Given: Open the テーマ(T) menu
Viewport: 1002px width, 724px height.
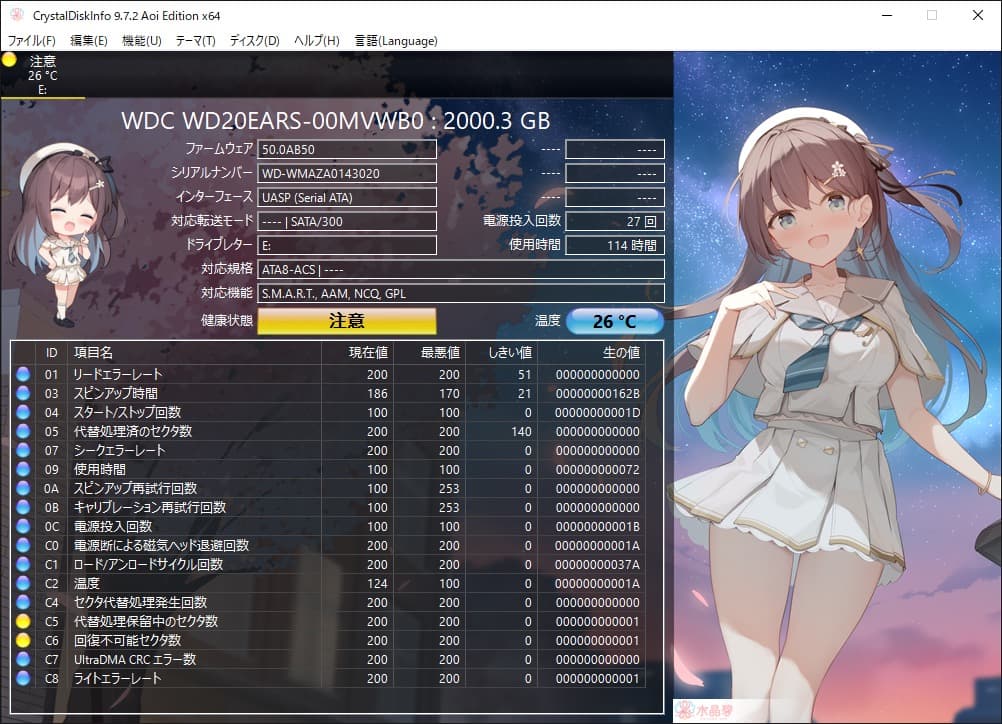Looking at the screenshot, I should click(195, 40).
